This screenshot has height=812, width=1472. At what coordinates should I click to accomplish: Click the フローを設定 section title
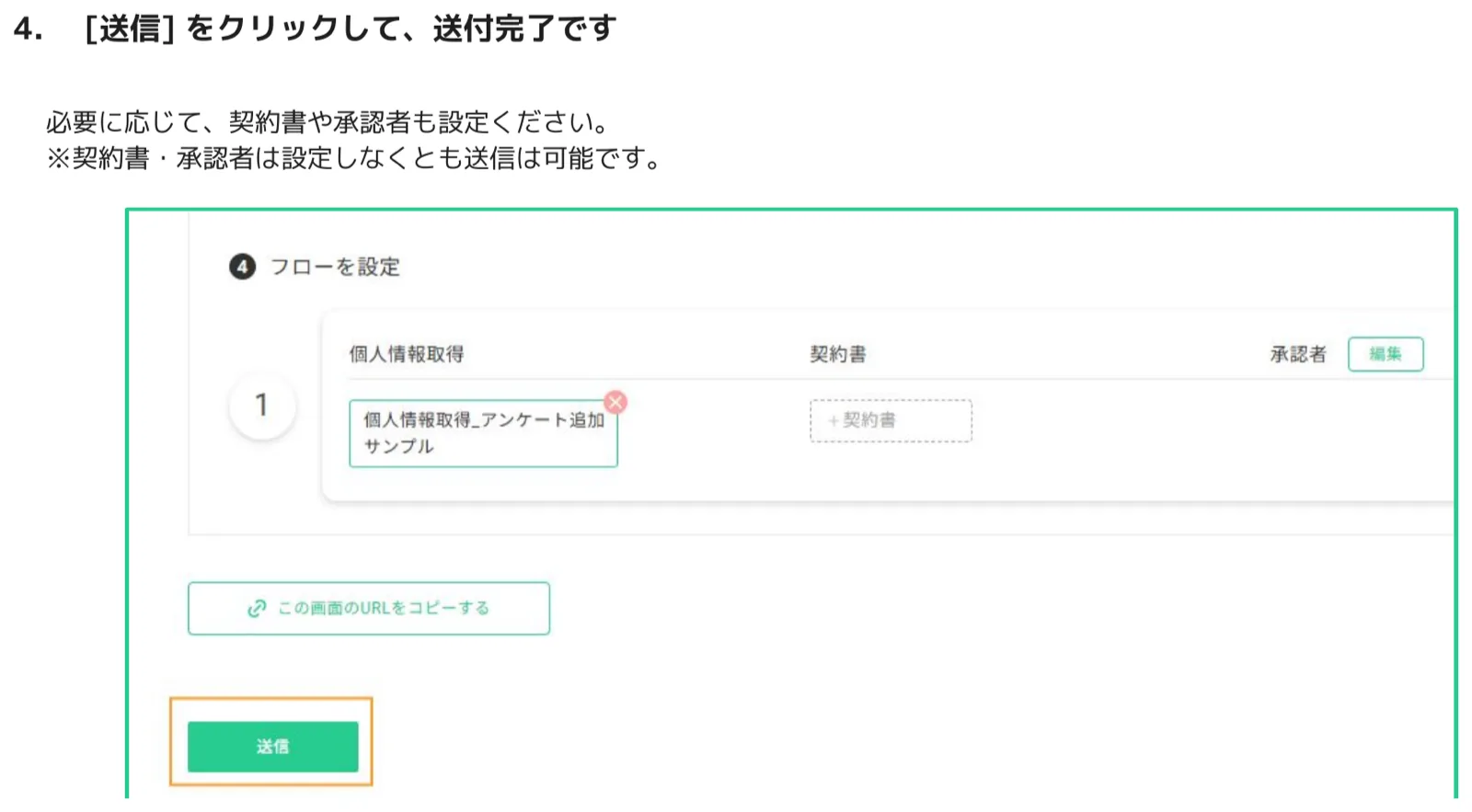coord(335,267)
